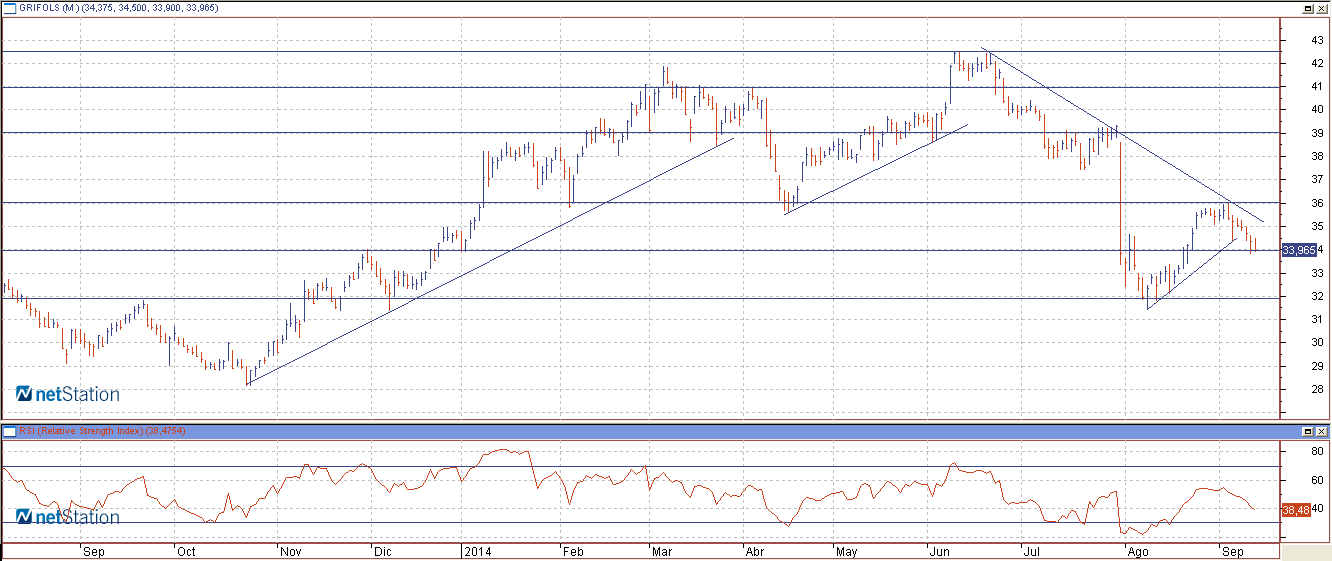The height and width of the screenshot is (561, 1332).
Task: Click the Abr label on time axis
Action: (x=756, y=551)
